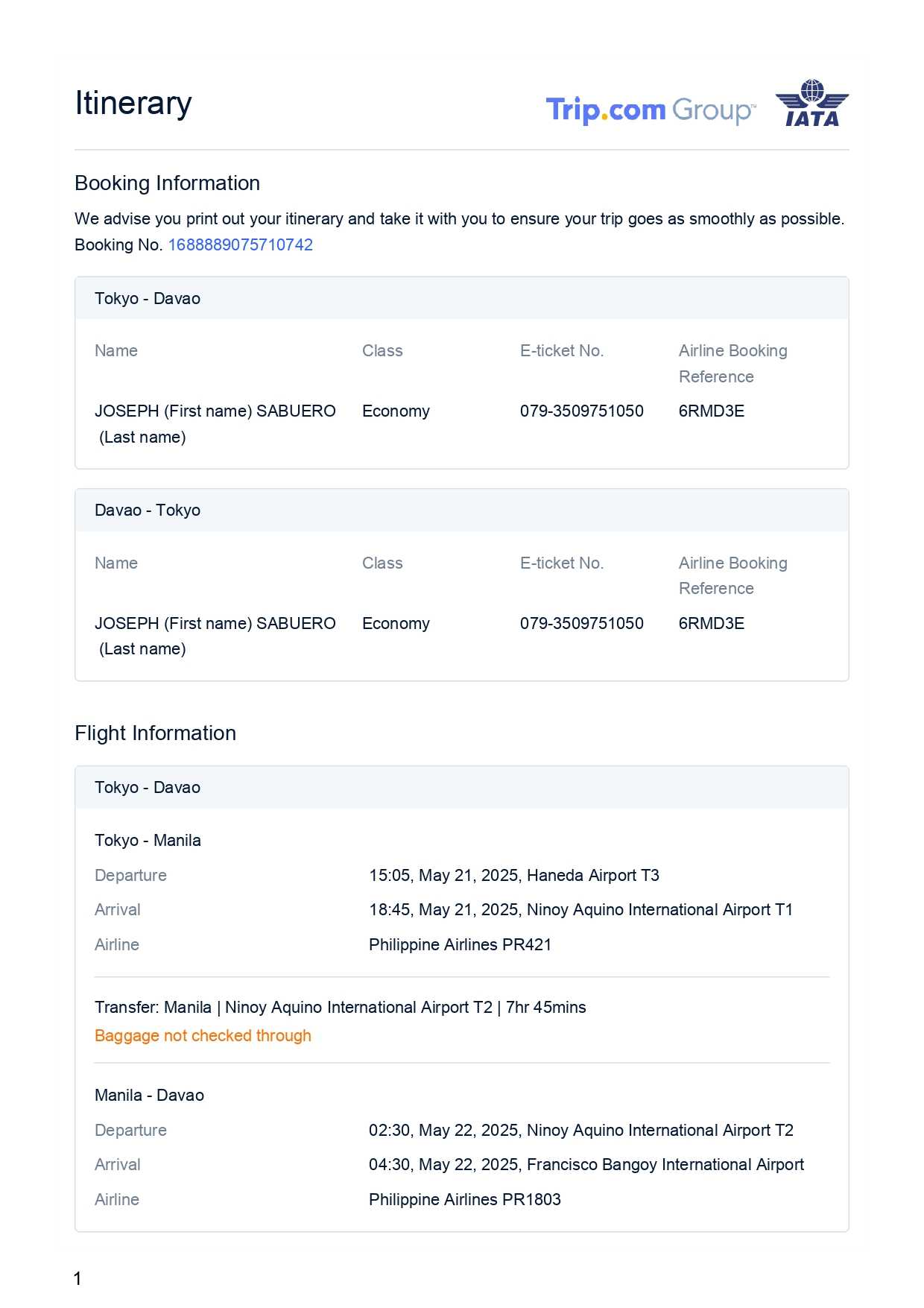The height and width of the screenshot is (1308, 924).
Task: Click the Booking No. label text
Action: tap(118, 245)
